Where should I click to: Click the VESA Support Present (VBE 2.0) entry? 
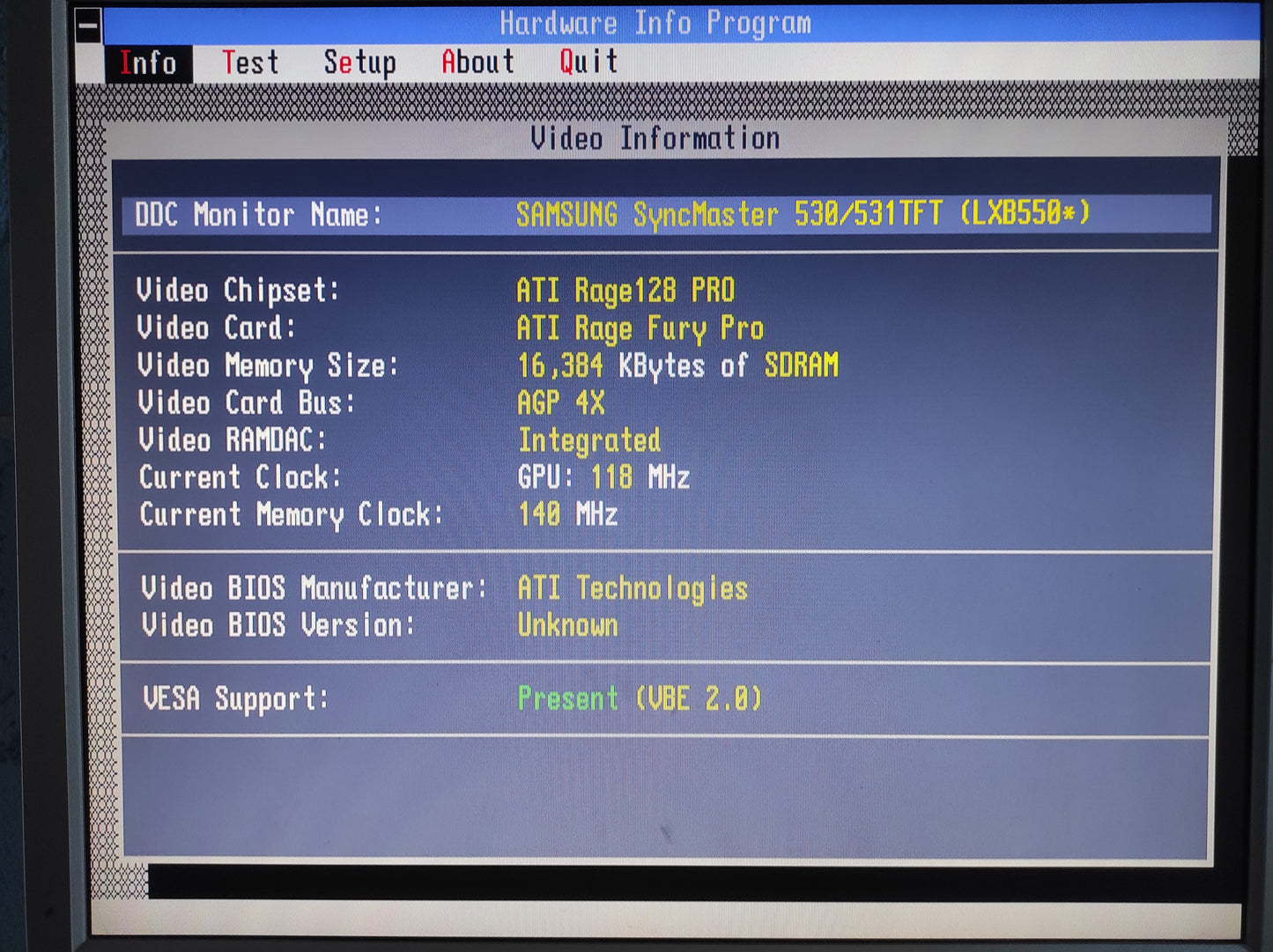point(640,697)
